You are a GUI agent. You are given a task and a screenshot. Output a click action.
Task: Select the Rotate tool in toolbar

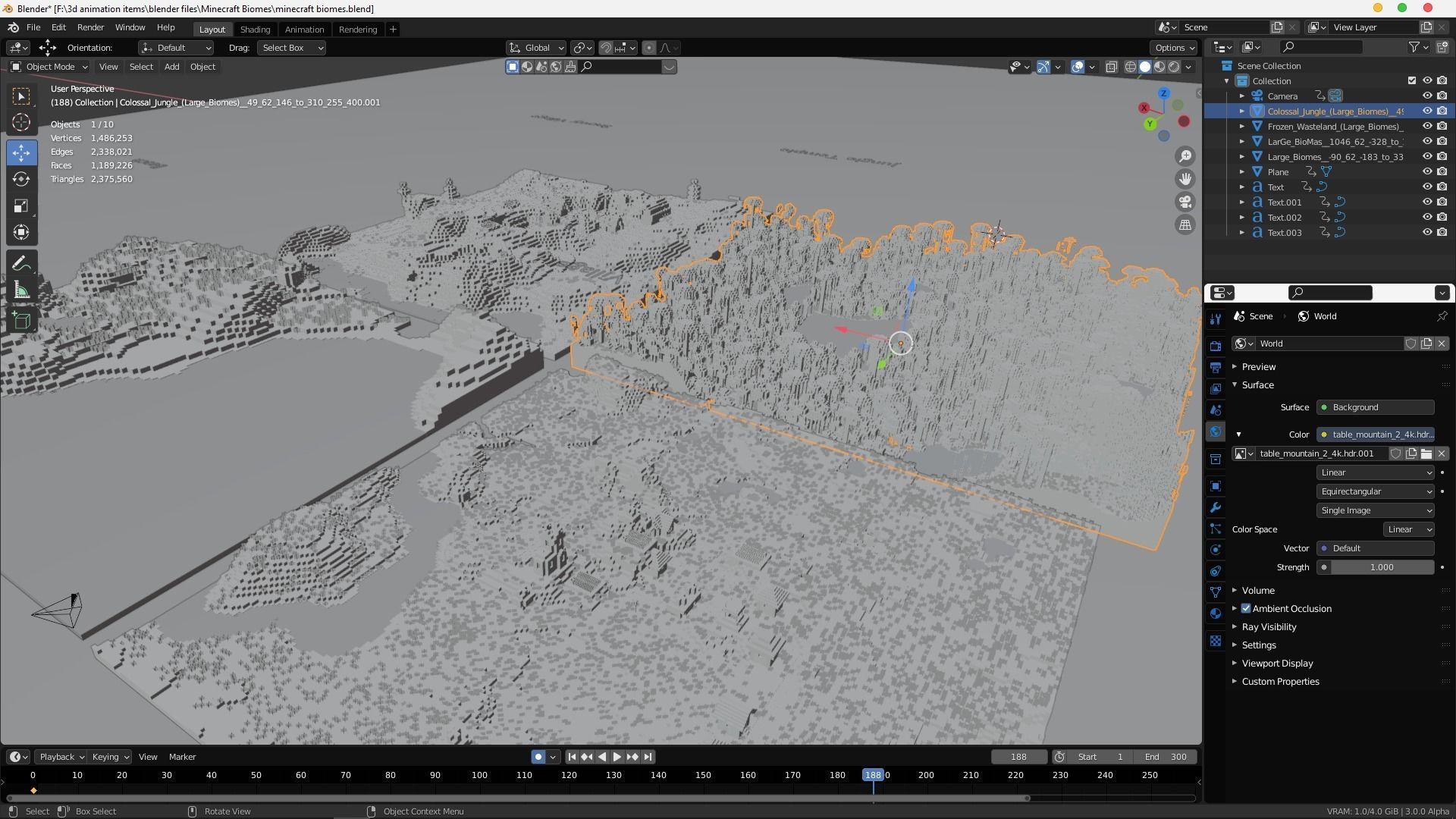21,179
